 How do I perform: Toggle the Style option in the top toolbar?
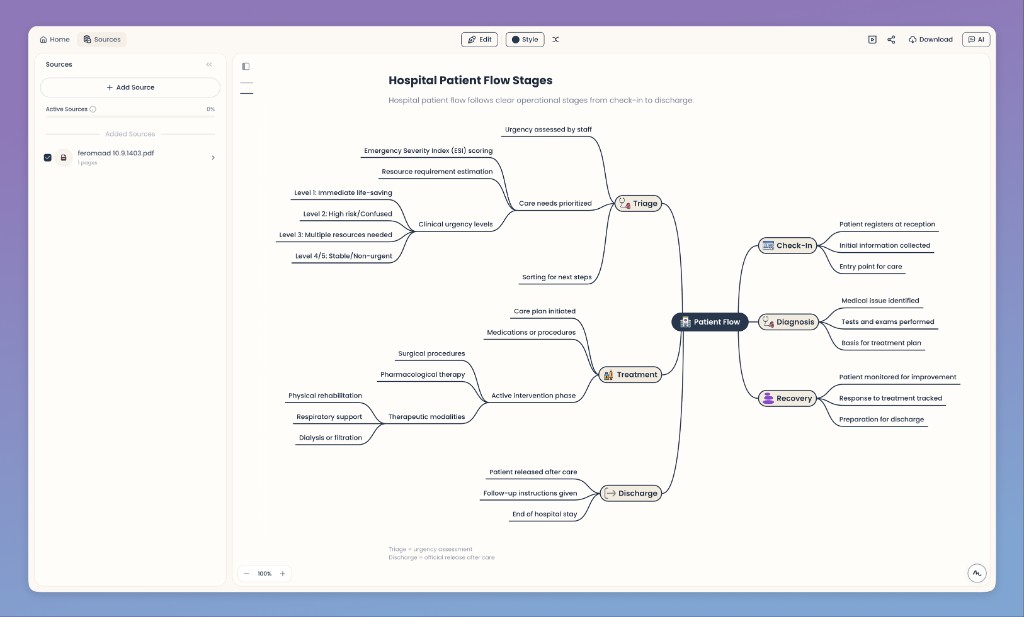[524, 39]
